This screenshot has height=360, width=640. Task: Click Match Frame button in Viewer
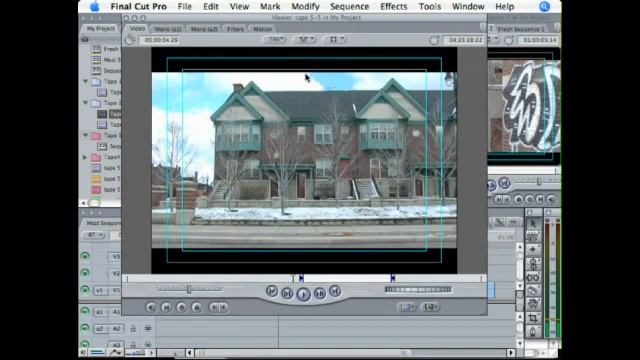coord(151,307)
